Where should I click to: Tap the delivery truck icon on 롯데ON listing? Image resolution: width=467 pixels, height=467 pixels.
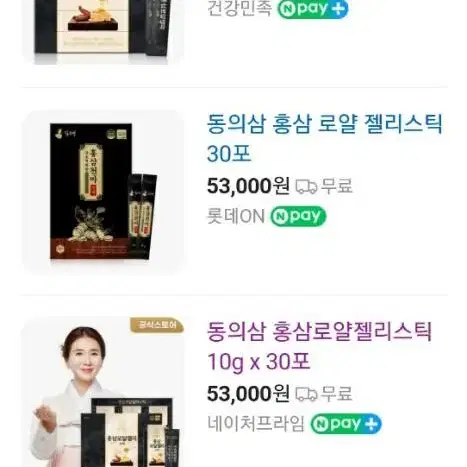(x=306, y=186)
